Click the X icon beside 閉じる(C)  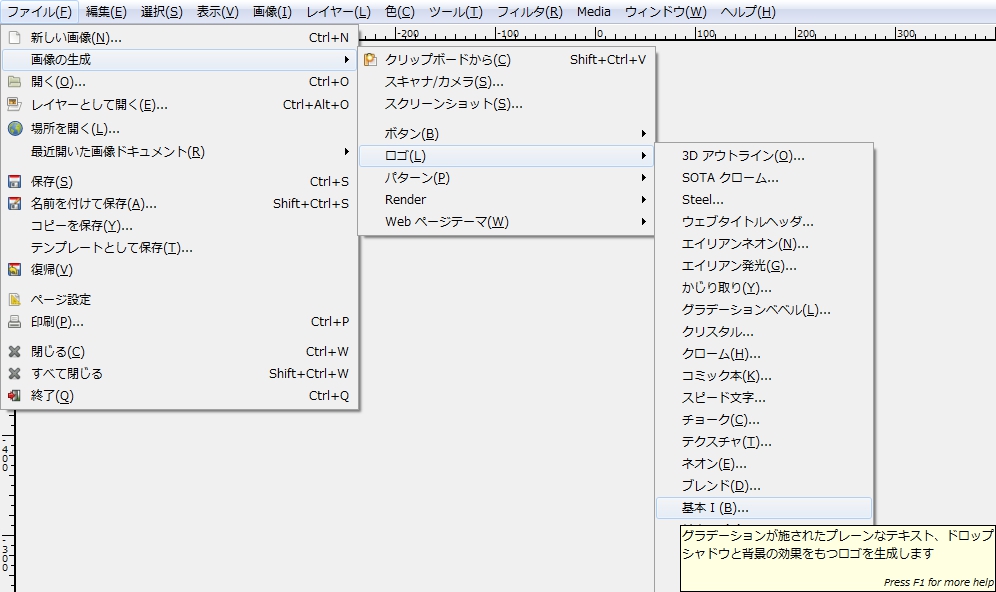(15, 351)
